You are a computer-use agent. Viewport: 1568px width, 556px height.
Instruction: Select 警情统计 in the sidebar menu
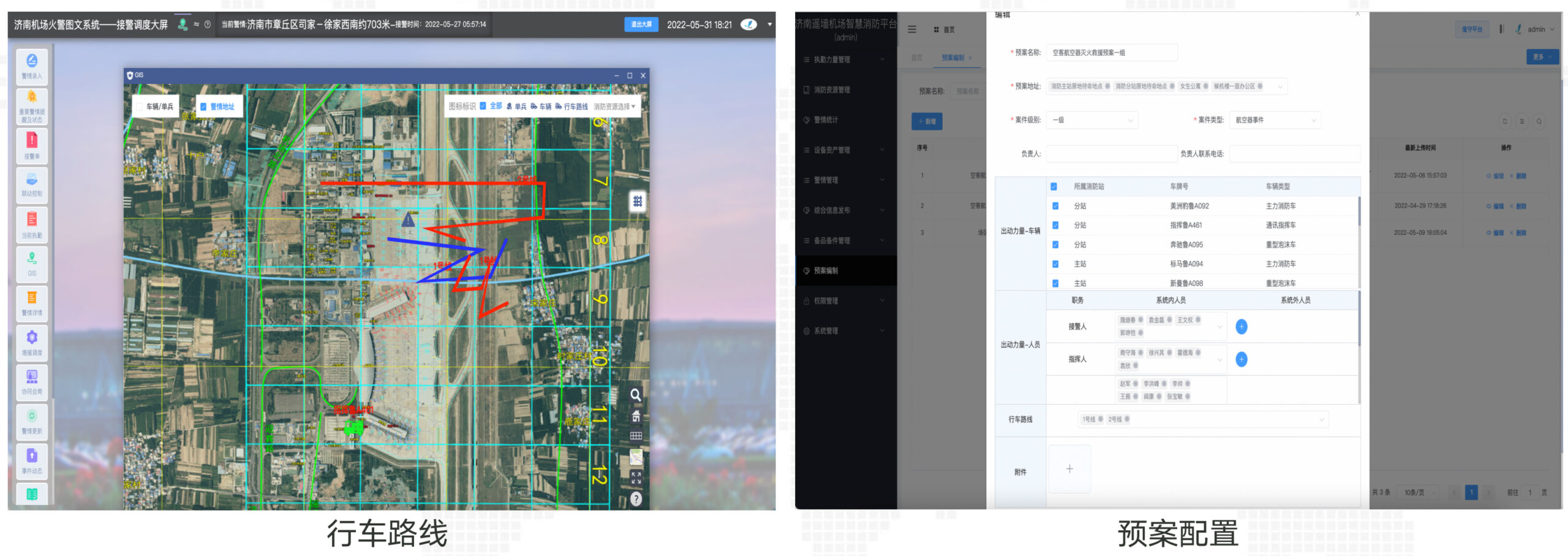846,120
